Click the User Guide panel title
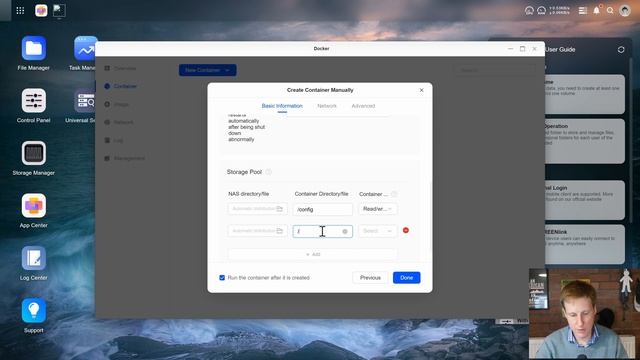The width and height of the screenshot is (640, 360). [x=560, y=49]
